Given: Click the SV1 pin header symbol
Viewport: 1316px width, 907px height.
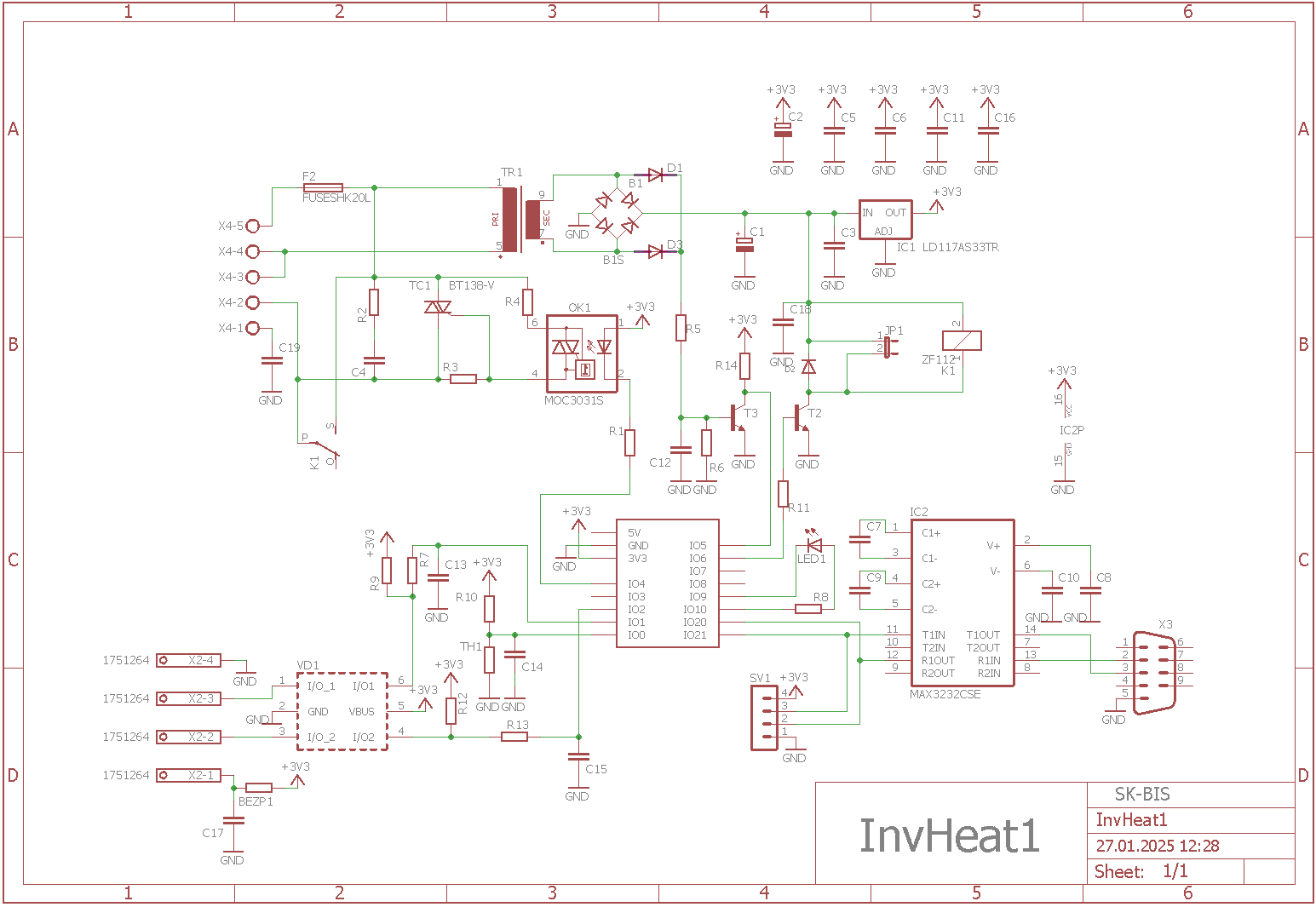Looking at the screenshot, I should pyautogui.click(x=764, y=718).
